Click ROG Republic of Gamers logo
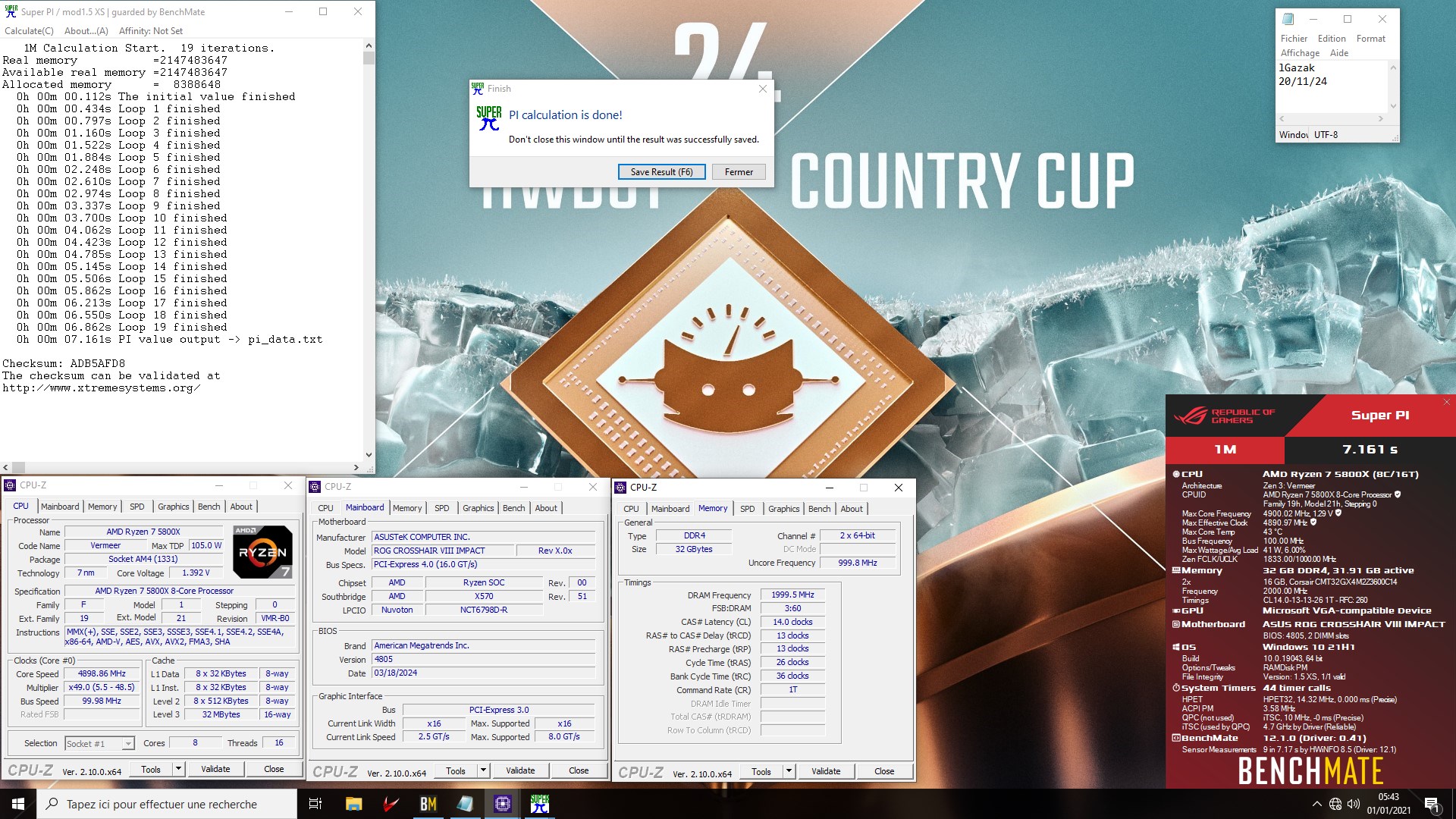 1224,416
